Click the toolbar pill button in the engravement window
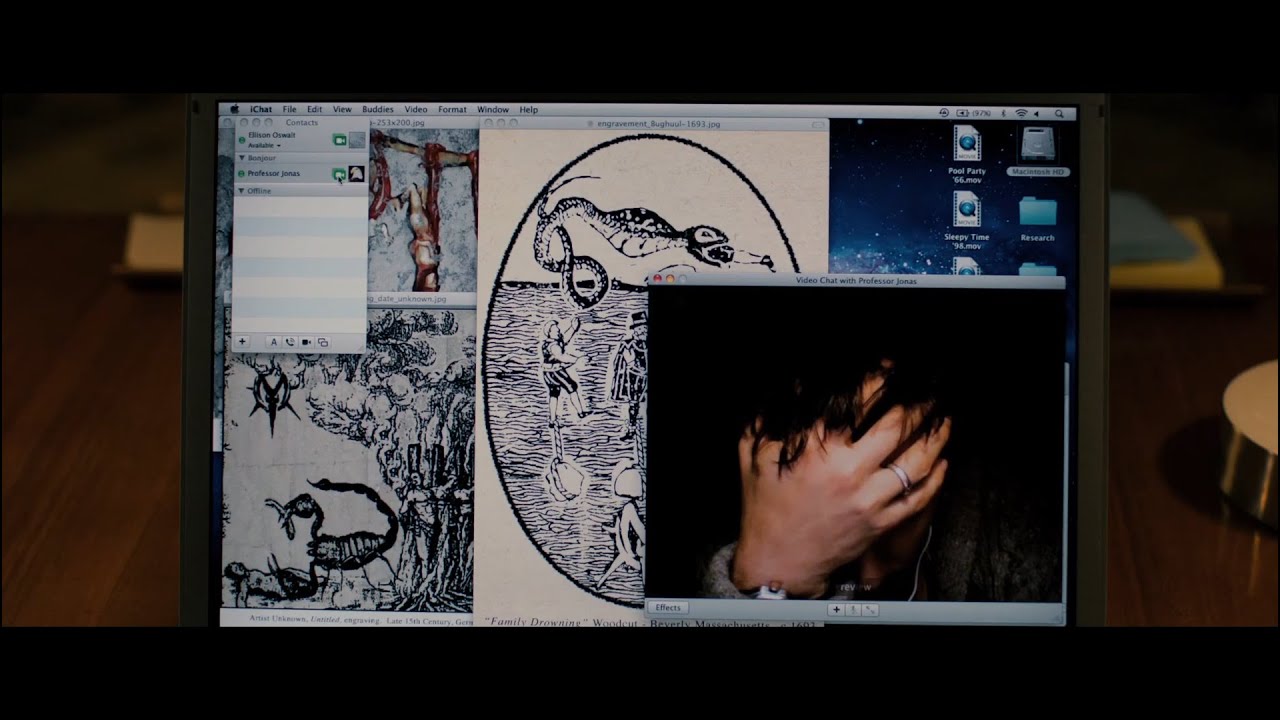The height and width of the screenshot is (720, 1280). click(819, 124)
